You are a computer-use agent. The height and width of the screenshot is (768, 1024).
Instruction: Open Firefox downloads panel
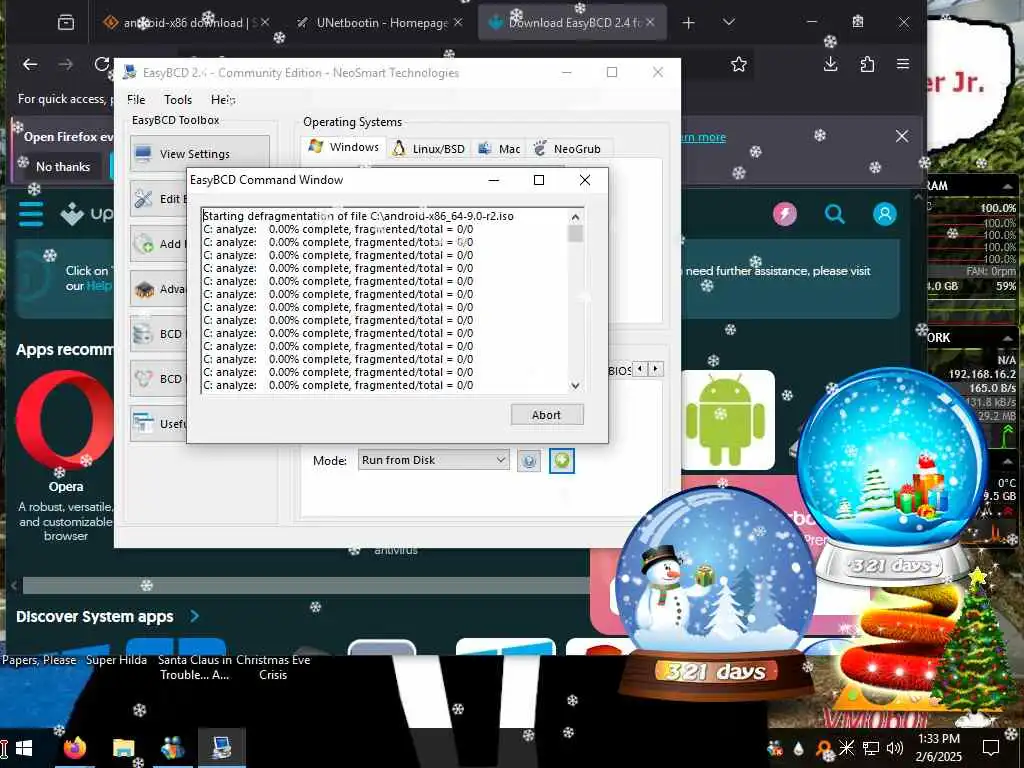coord(831,64)
